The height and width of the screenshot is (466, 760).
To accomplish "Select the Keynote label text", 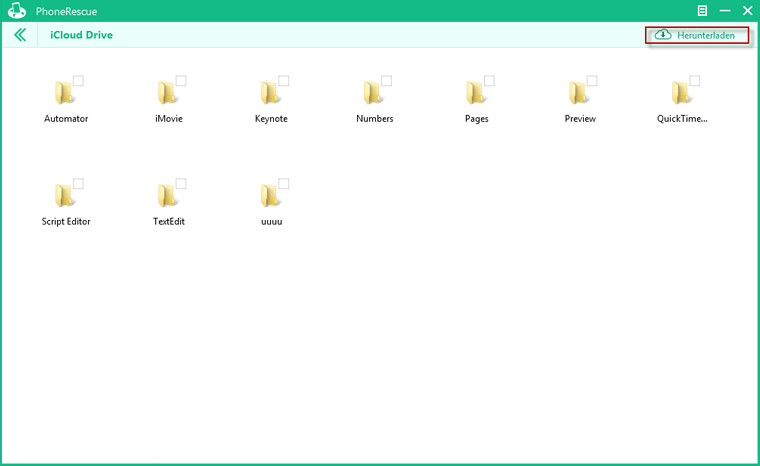I will [271, 119].
